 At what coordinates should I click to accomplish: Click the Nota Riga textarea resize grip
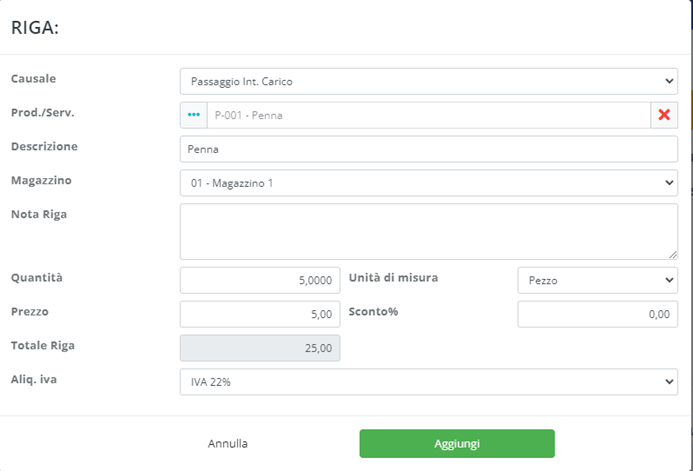[672, 254]
